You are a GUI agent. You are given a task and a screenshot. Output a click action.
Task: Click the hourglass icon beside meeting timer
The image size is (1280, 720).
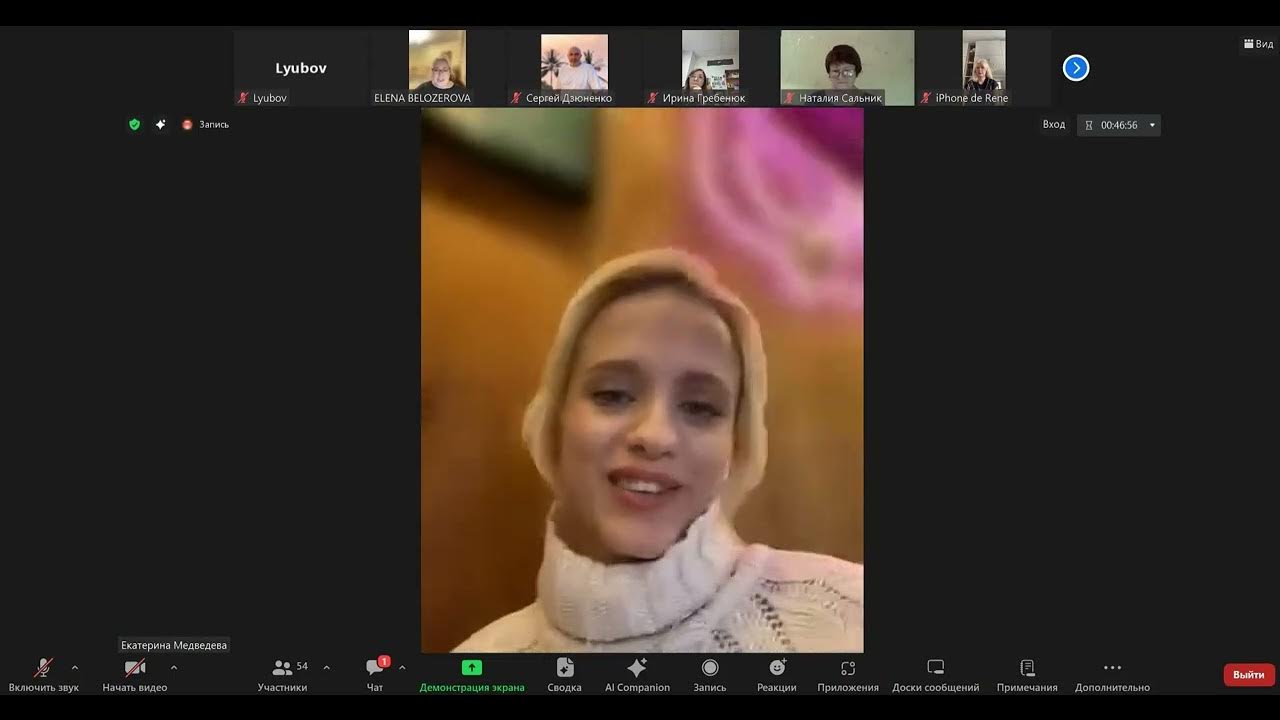coord(1089,125)
